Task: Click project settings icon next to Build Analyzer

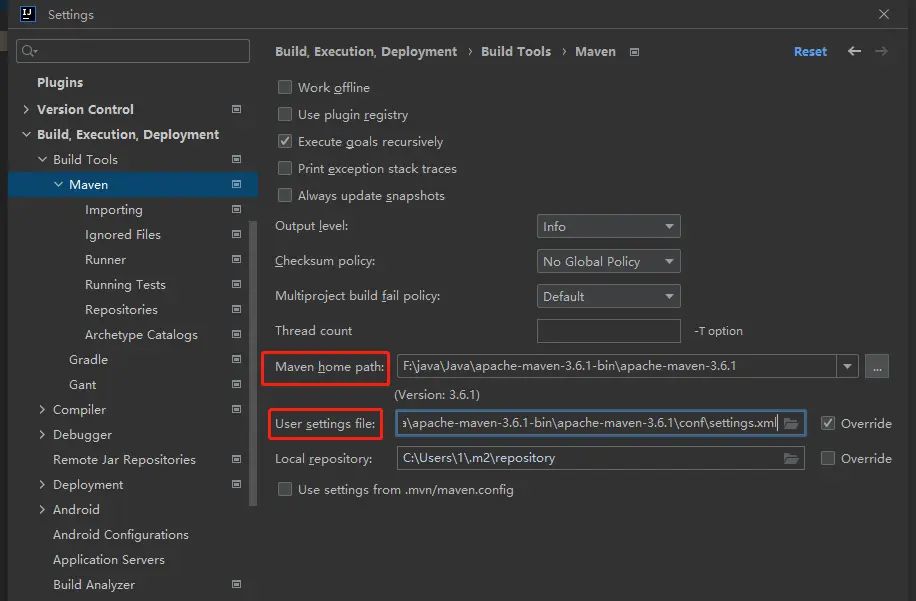Action: (237, 585)
